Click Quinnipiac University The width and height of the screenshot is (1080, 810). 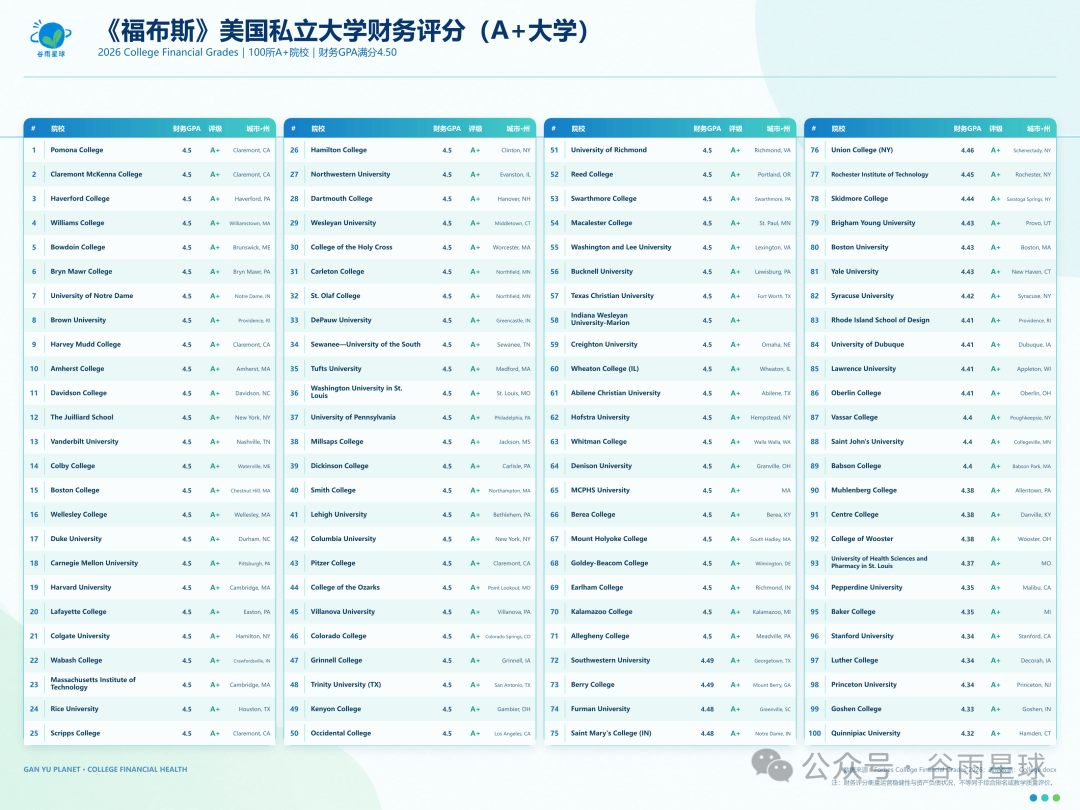(x=866, y=734)
